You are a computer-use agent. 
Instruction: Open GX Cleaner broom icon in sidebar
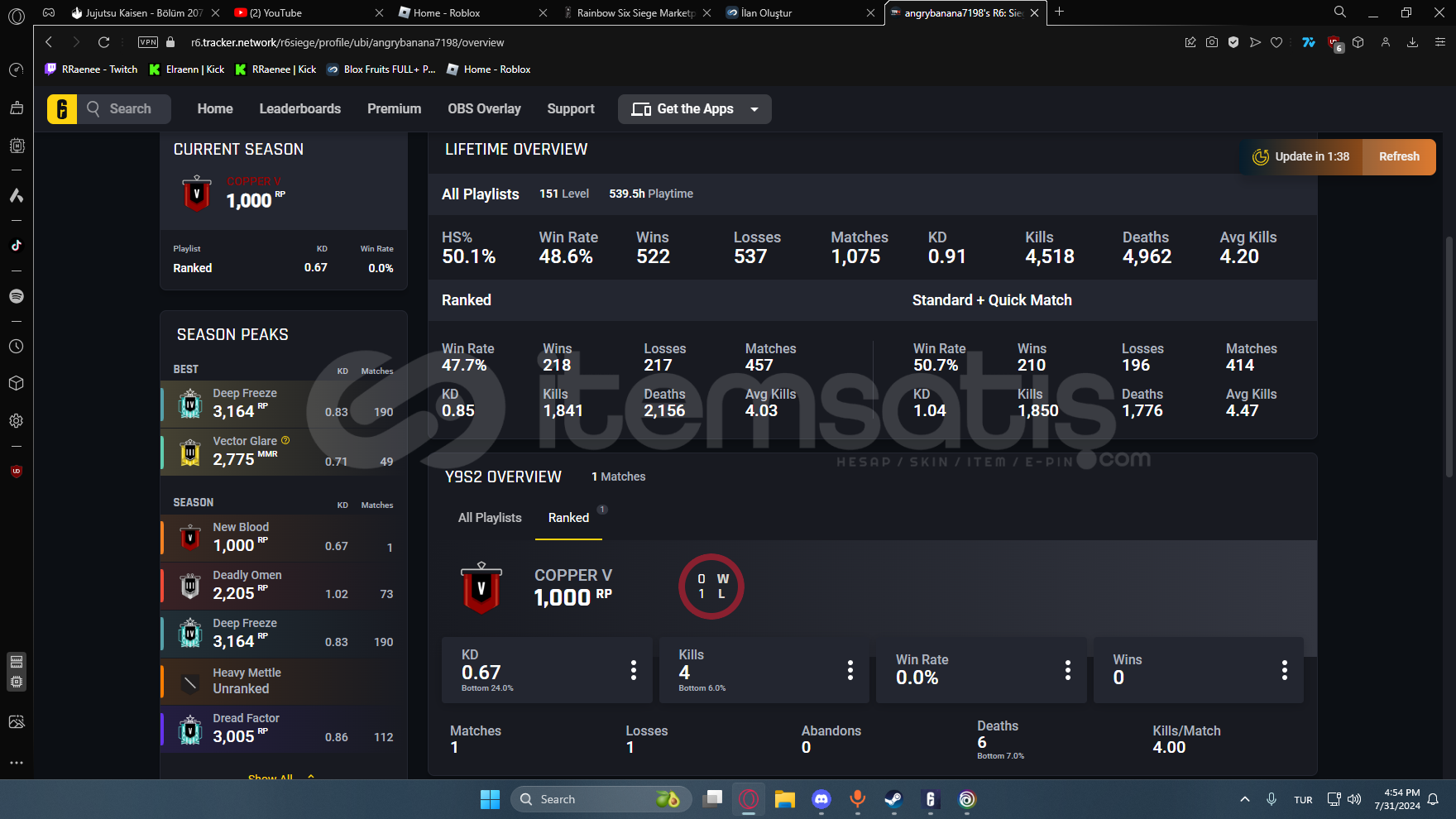16,108
